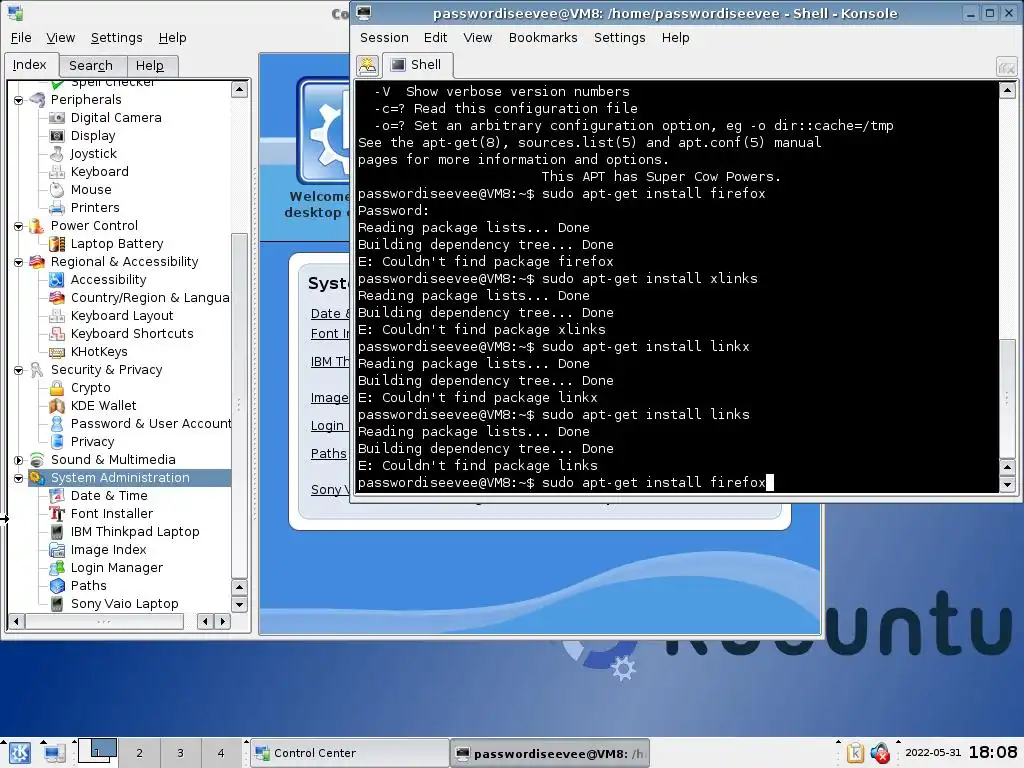Open Konsole Session menu
The width and height of the screenshot is (1024, 768).
click(384, 38)
